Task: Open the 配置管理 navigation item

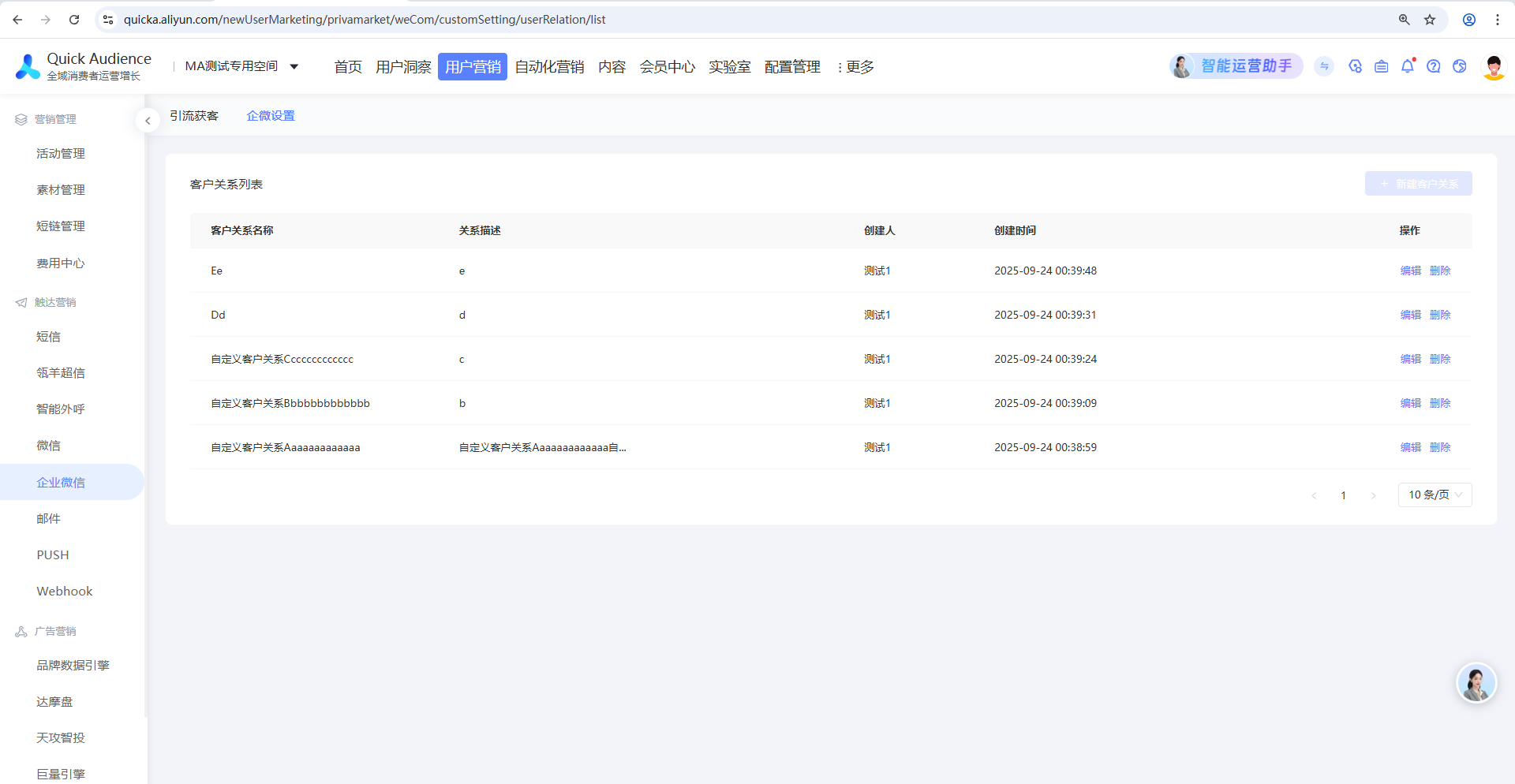Action: 792,67
